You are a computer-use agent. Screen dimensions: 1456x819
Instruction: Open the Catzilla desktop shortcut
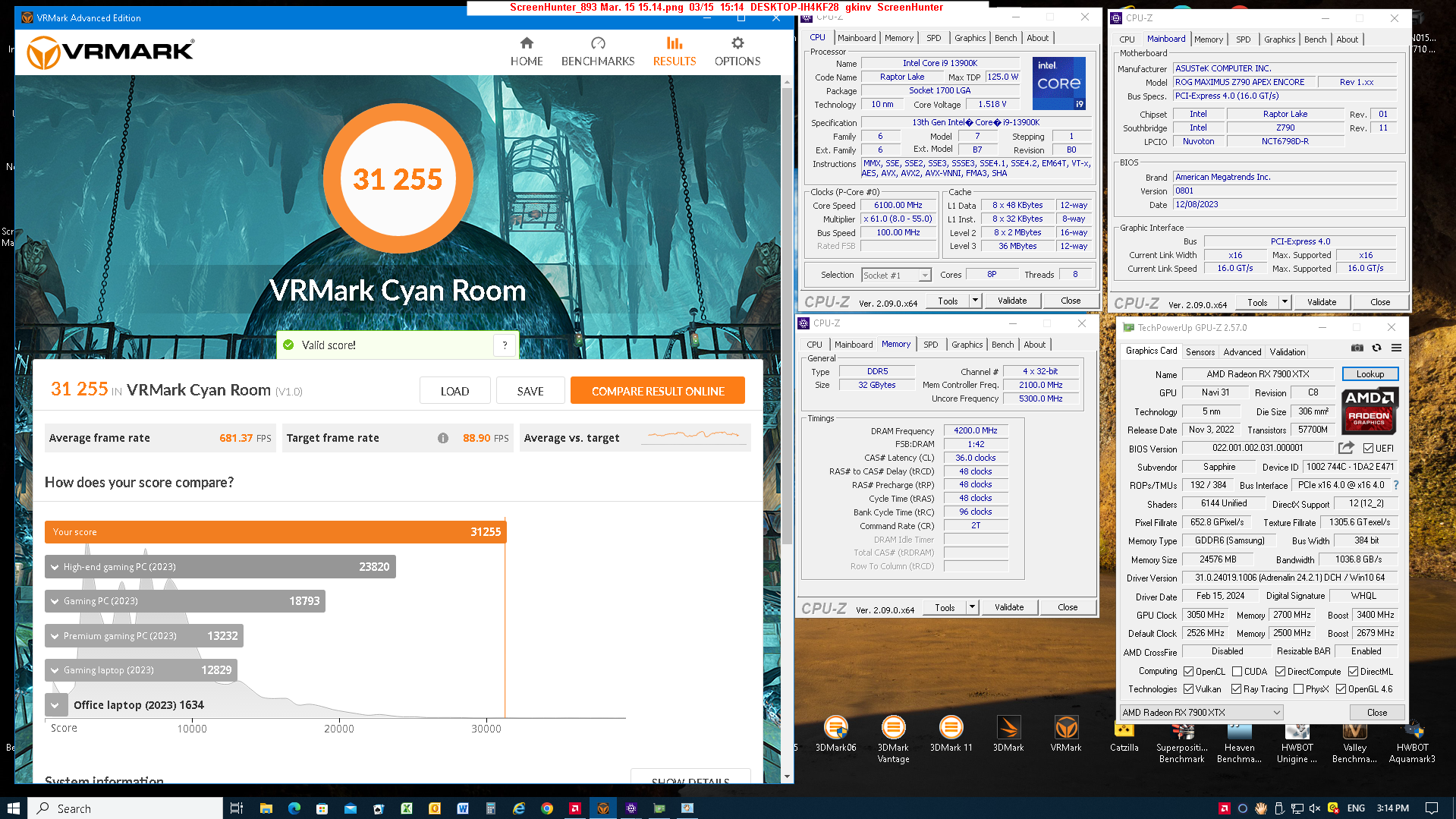pos(1124,738)
